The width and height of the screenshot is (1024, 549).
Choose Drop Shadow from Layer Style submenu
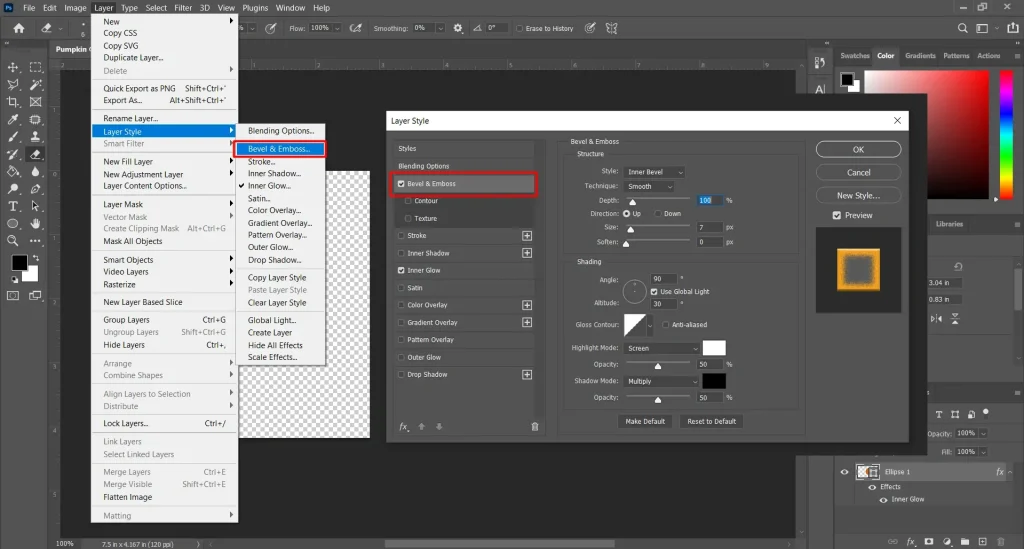point(274,260)
